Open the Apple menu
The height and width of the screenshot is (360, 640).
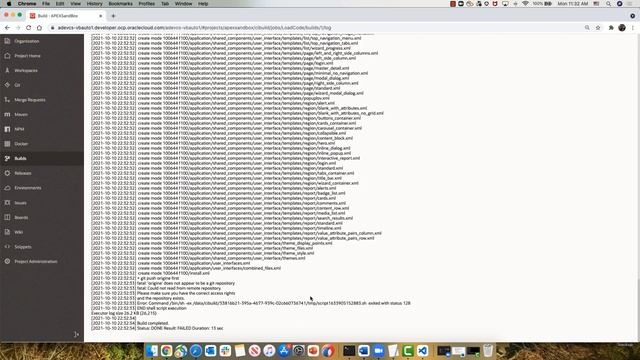click(x=9, y=4)
